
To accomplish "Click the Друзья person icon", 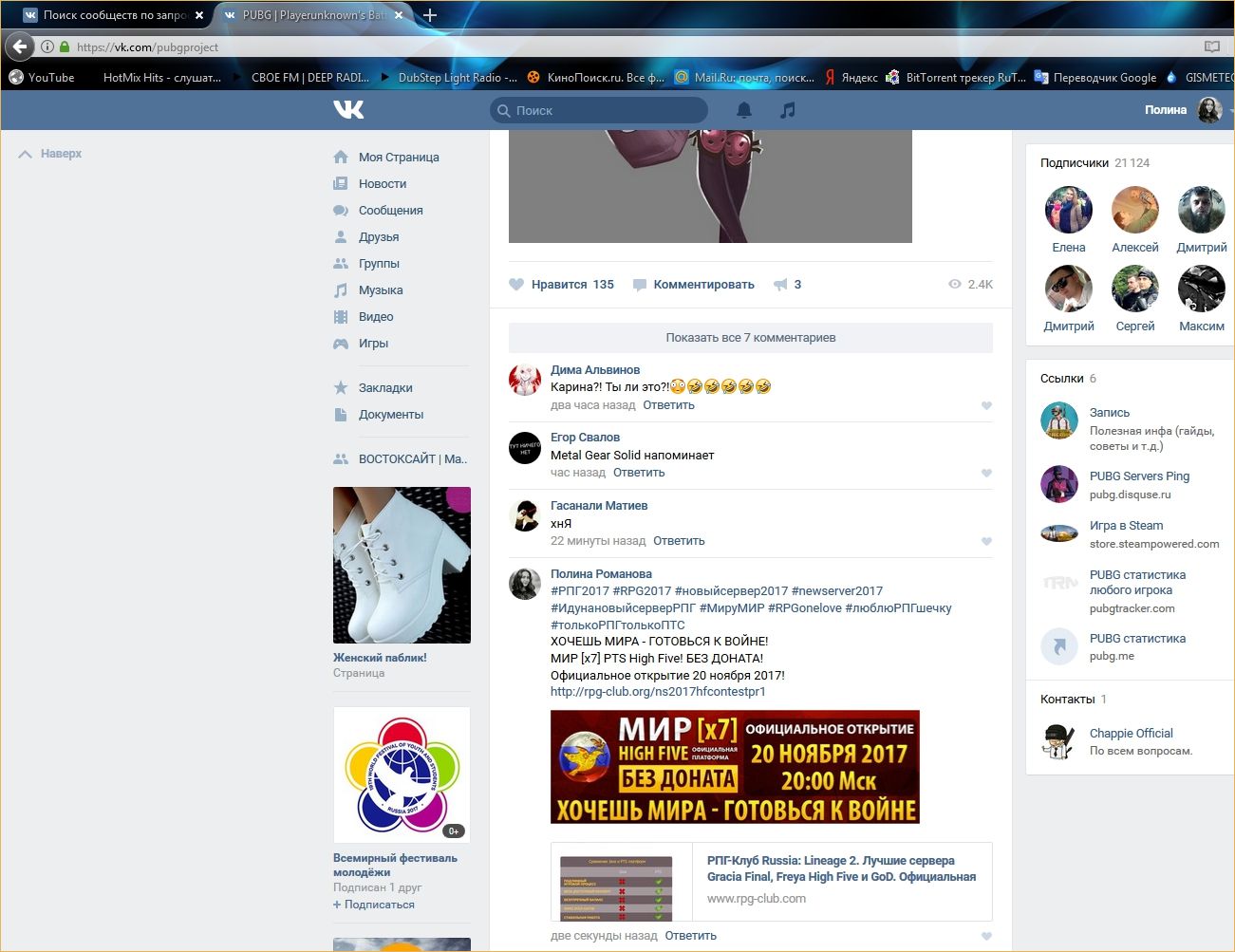I will click(341, 236).
